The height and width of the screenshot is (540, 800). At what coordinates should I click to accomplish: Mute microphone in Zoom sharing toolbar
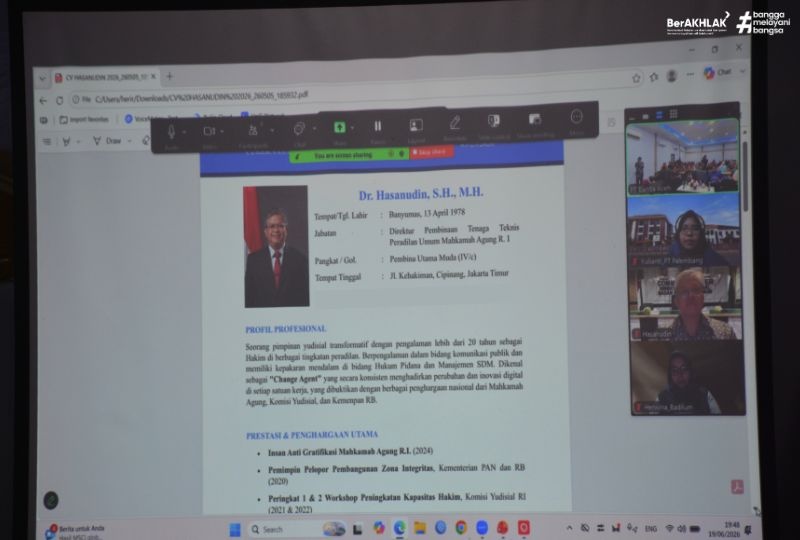(x=171, y=132)
